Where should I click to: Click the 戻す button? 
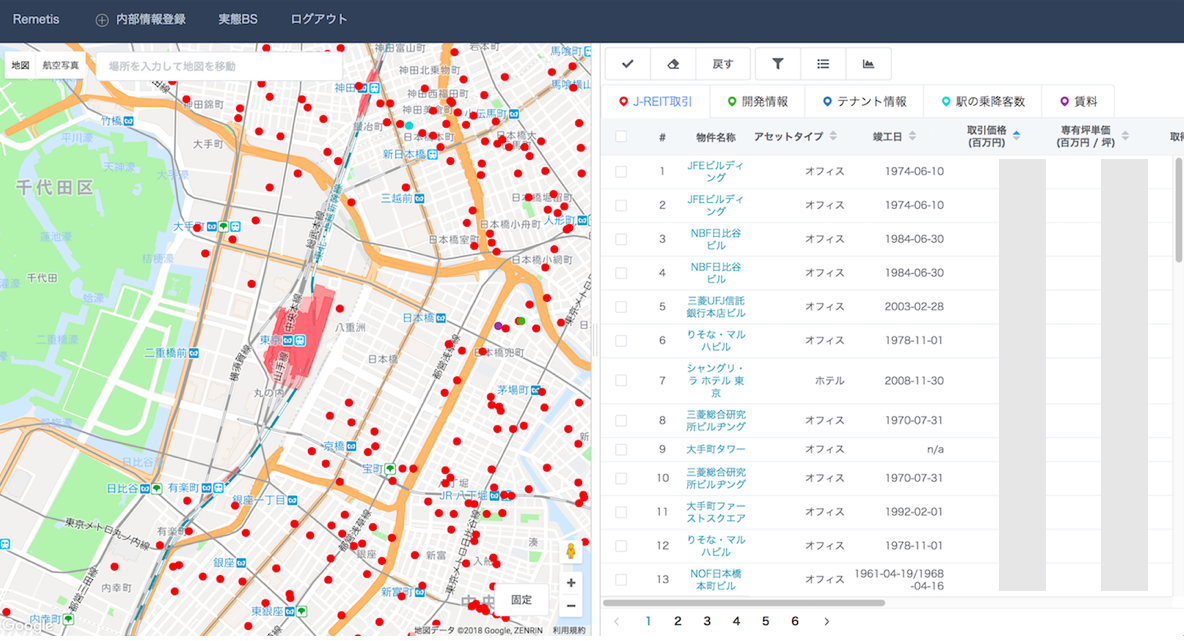723,64
